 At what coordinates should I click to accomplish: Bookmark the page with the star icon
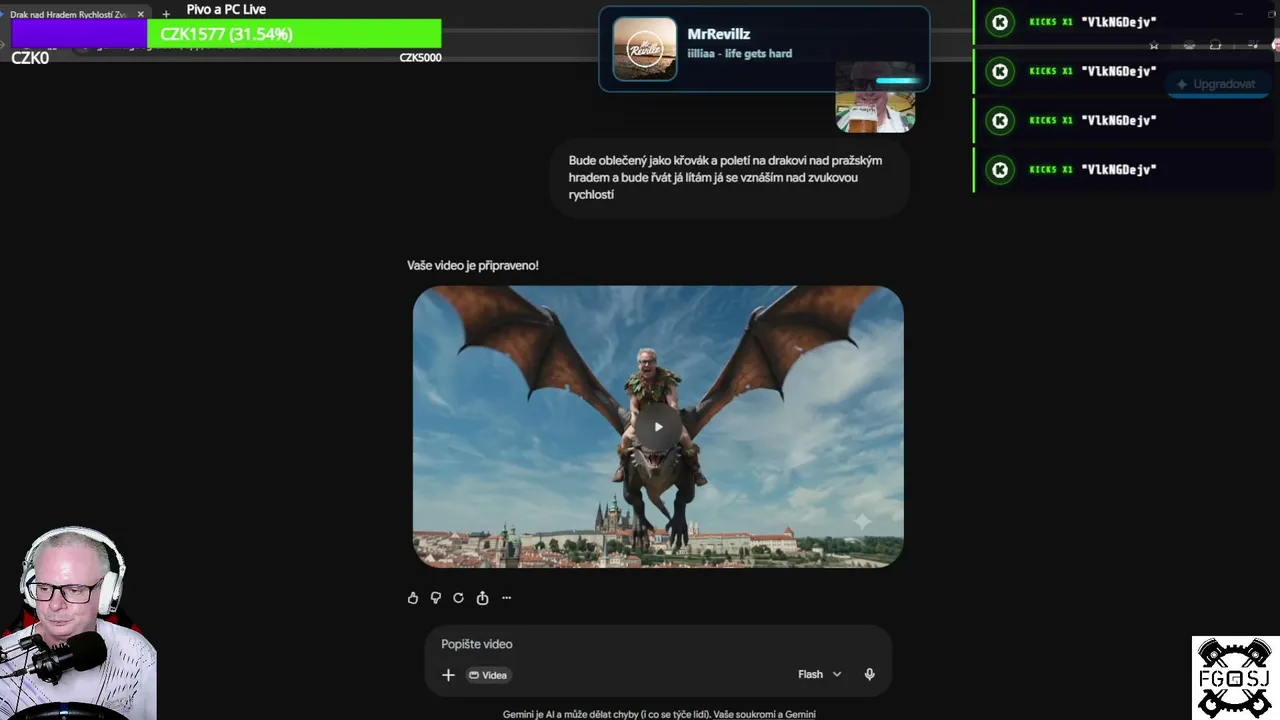click(1154, 45)
